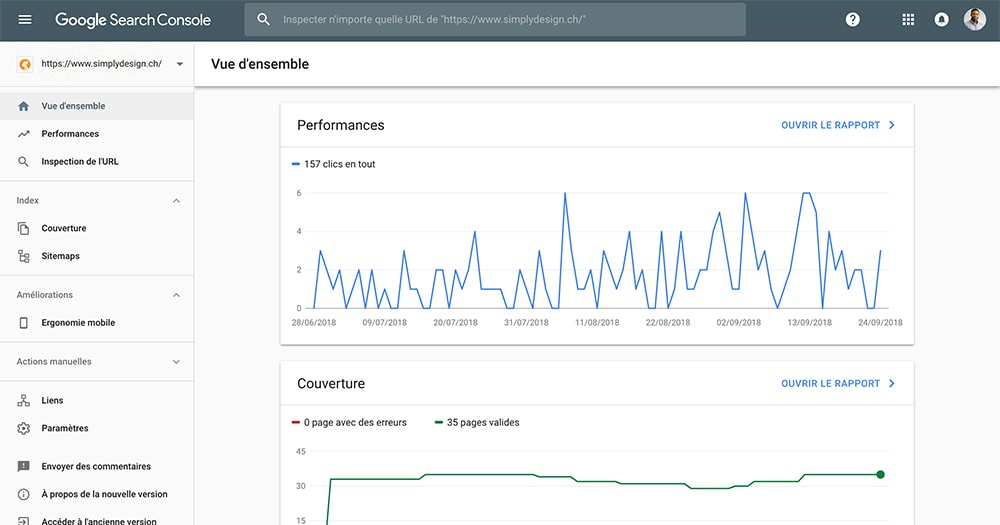Click the links hierarchy icon
This screenshot has height=525, width=1000.
tap(24, 401)
